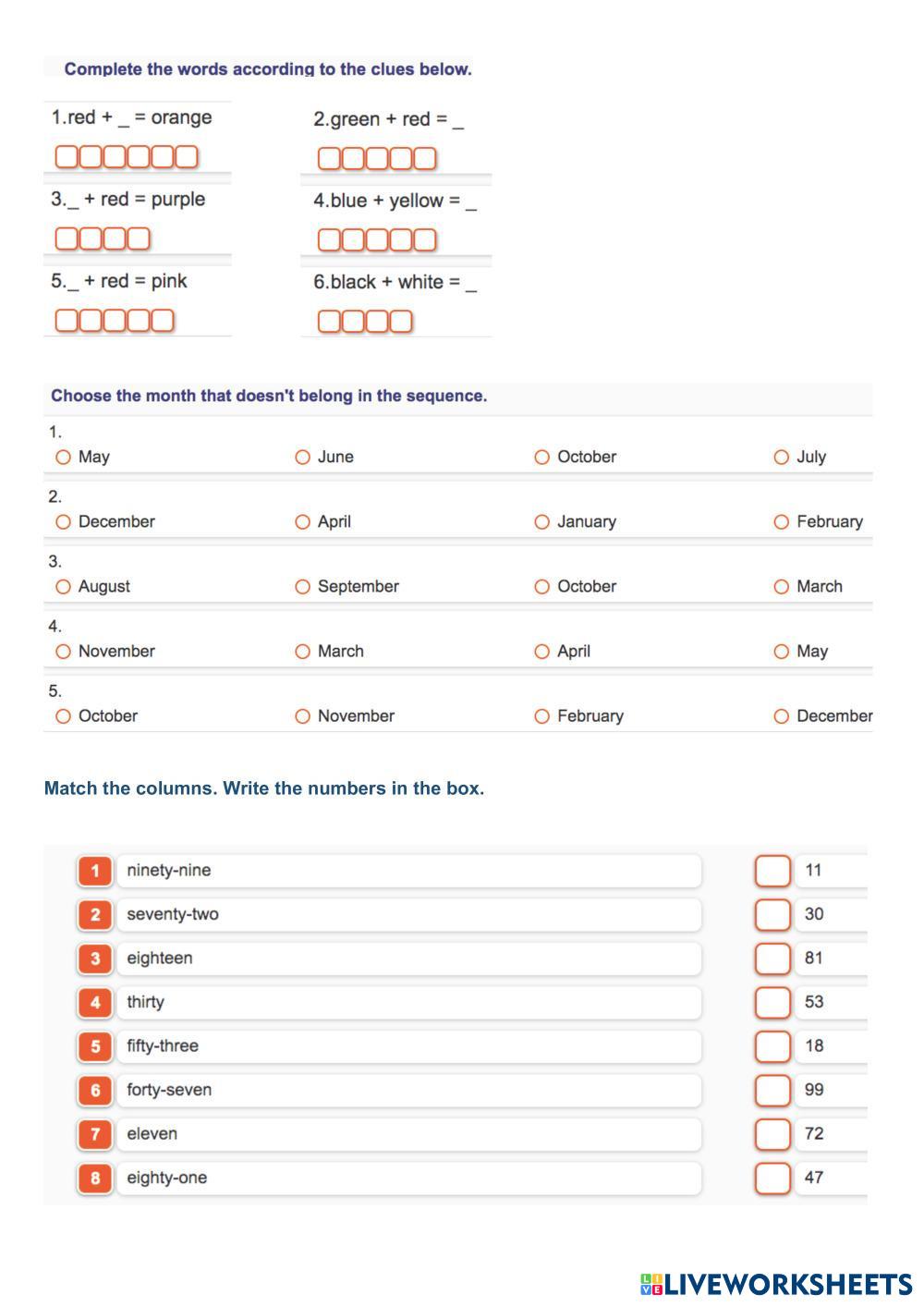Click the answer box beside 11
Screen dimensions: 924x1307
[x=772, y=871]
